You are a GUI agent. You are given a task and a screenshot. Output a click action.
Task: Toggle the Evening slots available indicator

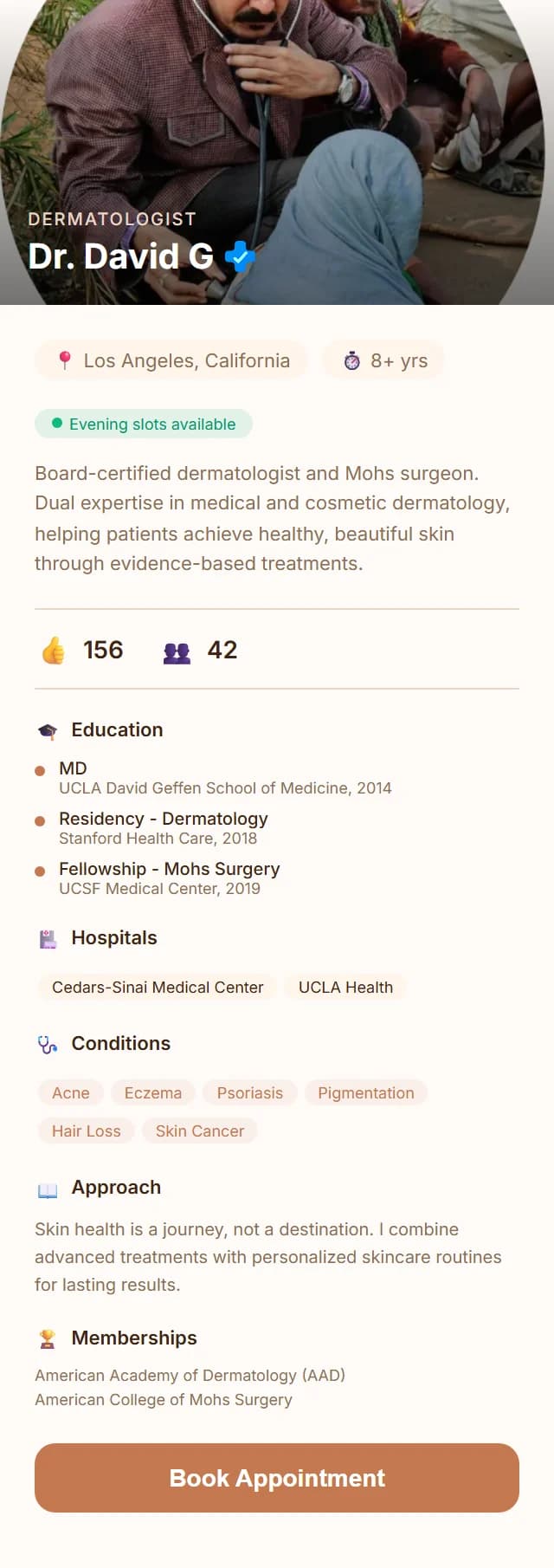click(x=143, y=424)
